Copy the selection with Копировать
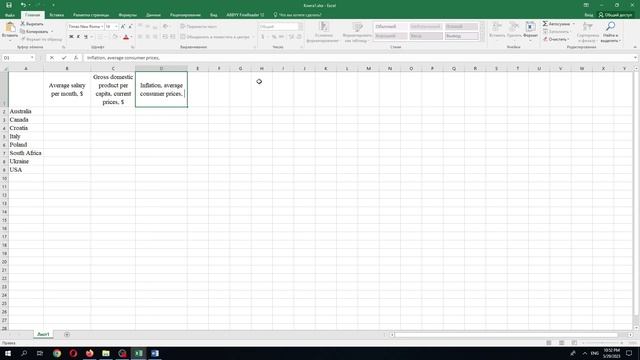 pos(34,31)
